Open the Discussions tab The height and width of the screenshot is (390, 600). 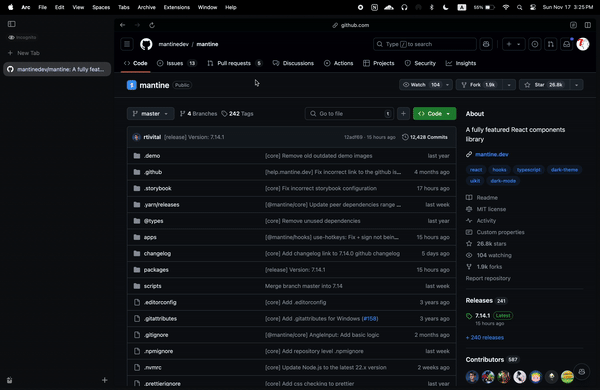click(293, 63)
